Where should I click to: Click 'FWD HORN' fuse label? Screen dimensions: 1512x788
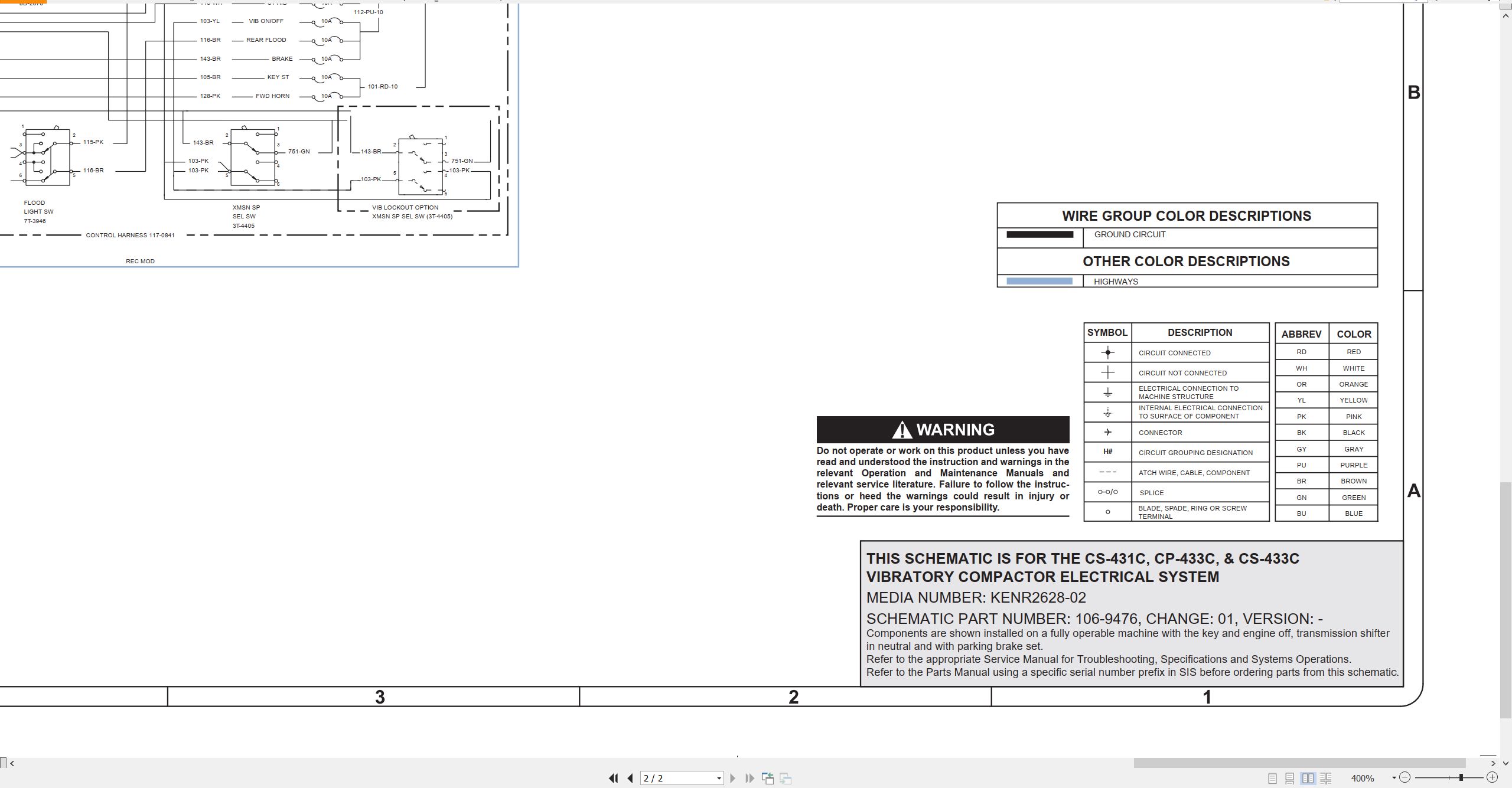(272, 96)
